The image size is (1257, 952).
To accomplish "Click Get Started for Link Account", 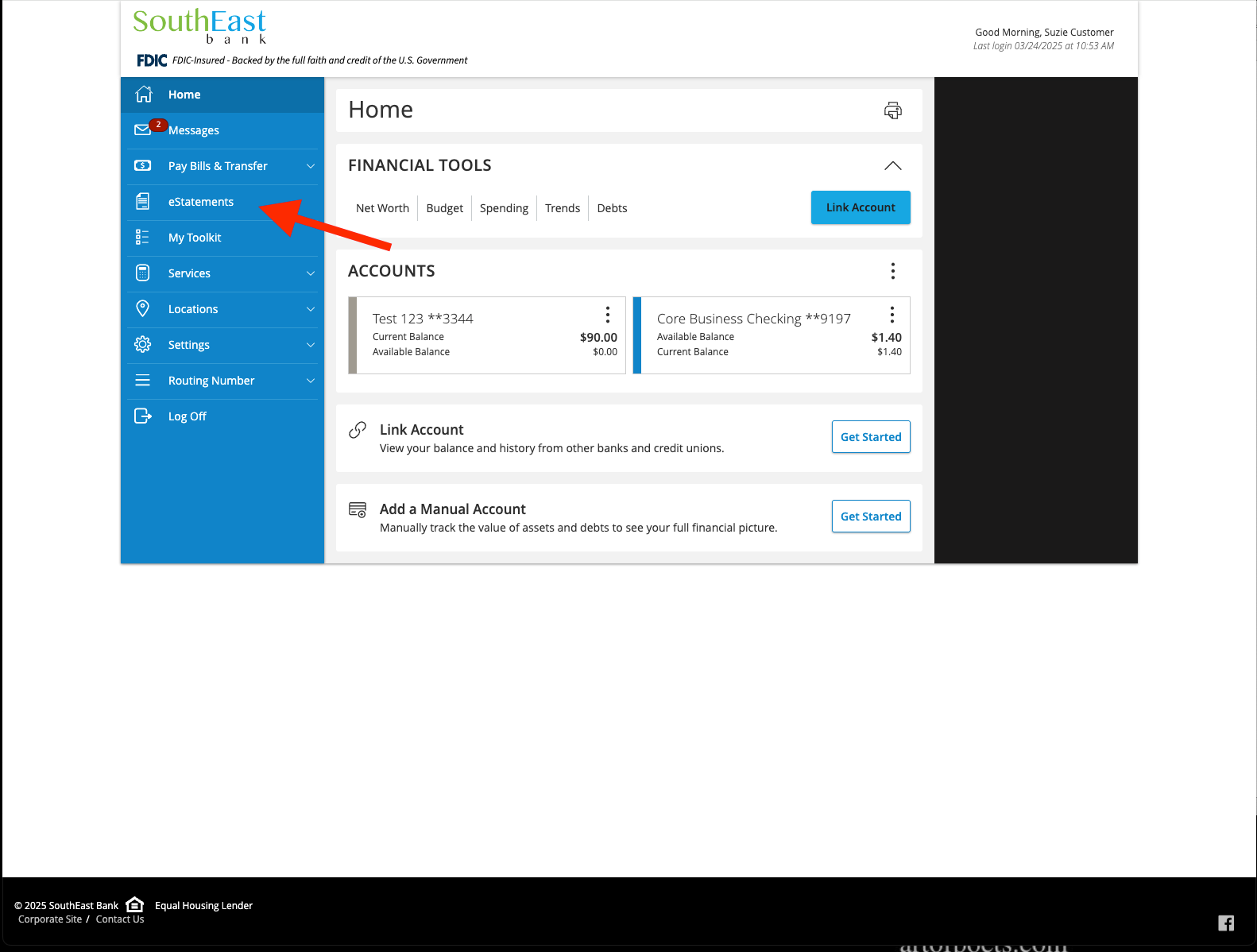I will click(x=871, y=437).
